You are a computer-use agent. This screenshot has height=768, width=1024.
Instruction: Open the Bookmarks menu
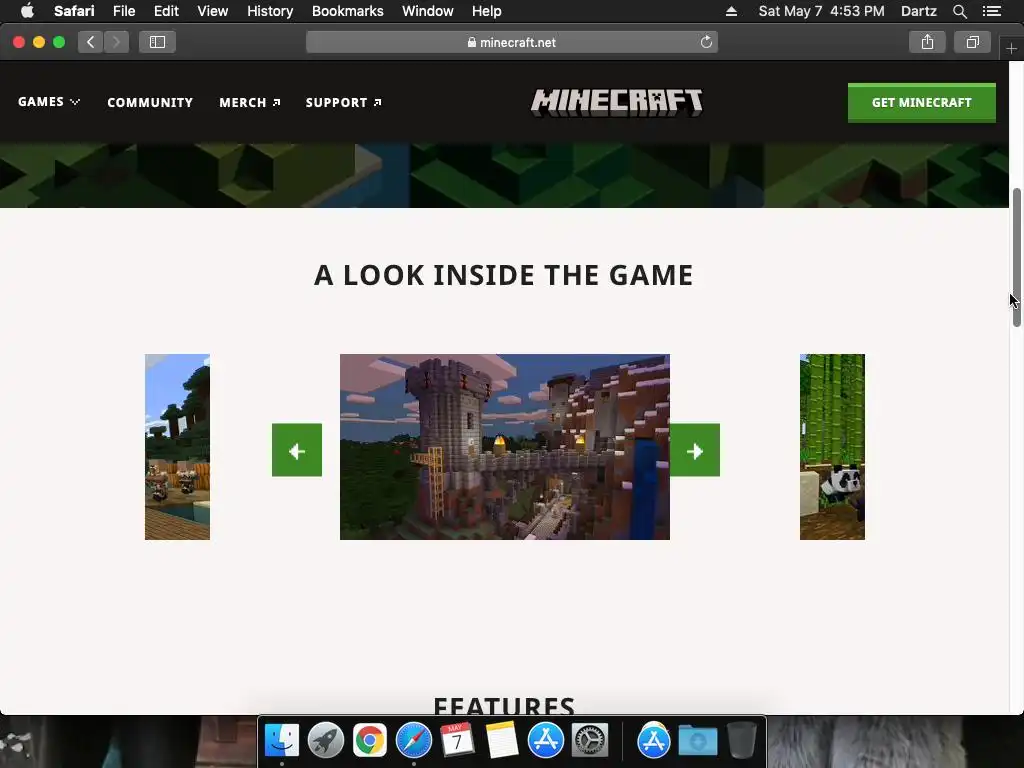pyautogui.click(x=347, y=11)
